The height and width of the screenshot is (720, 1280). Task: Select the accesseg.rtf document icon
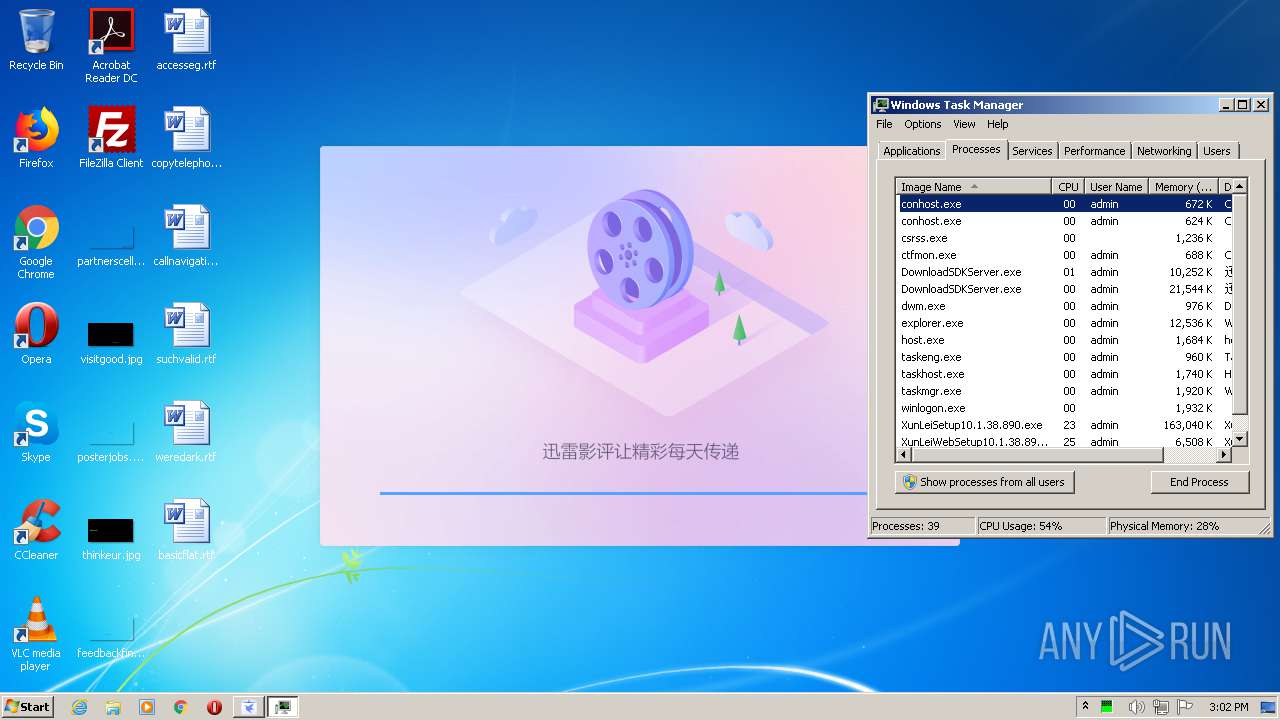click(x=186, y=40)
